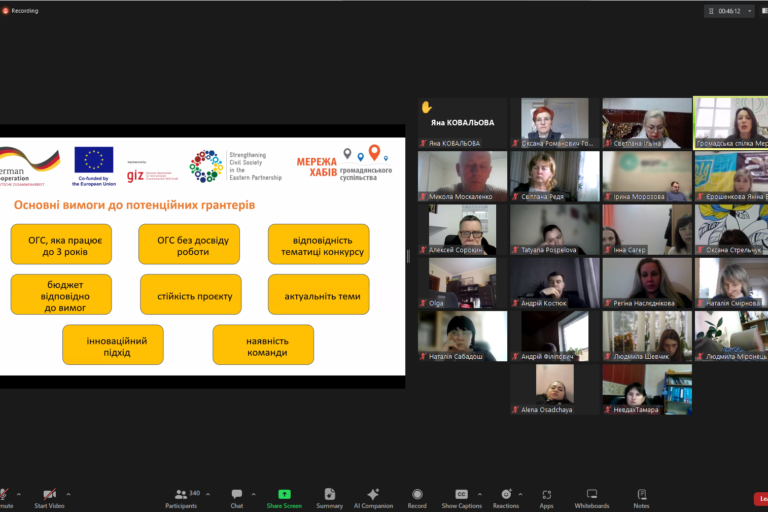Screen dimensions: 768x512
Task: Turn on Show Captions
Action: pyautogui.click(x=461, y=499)
